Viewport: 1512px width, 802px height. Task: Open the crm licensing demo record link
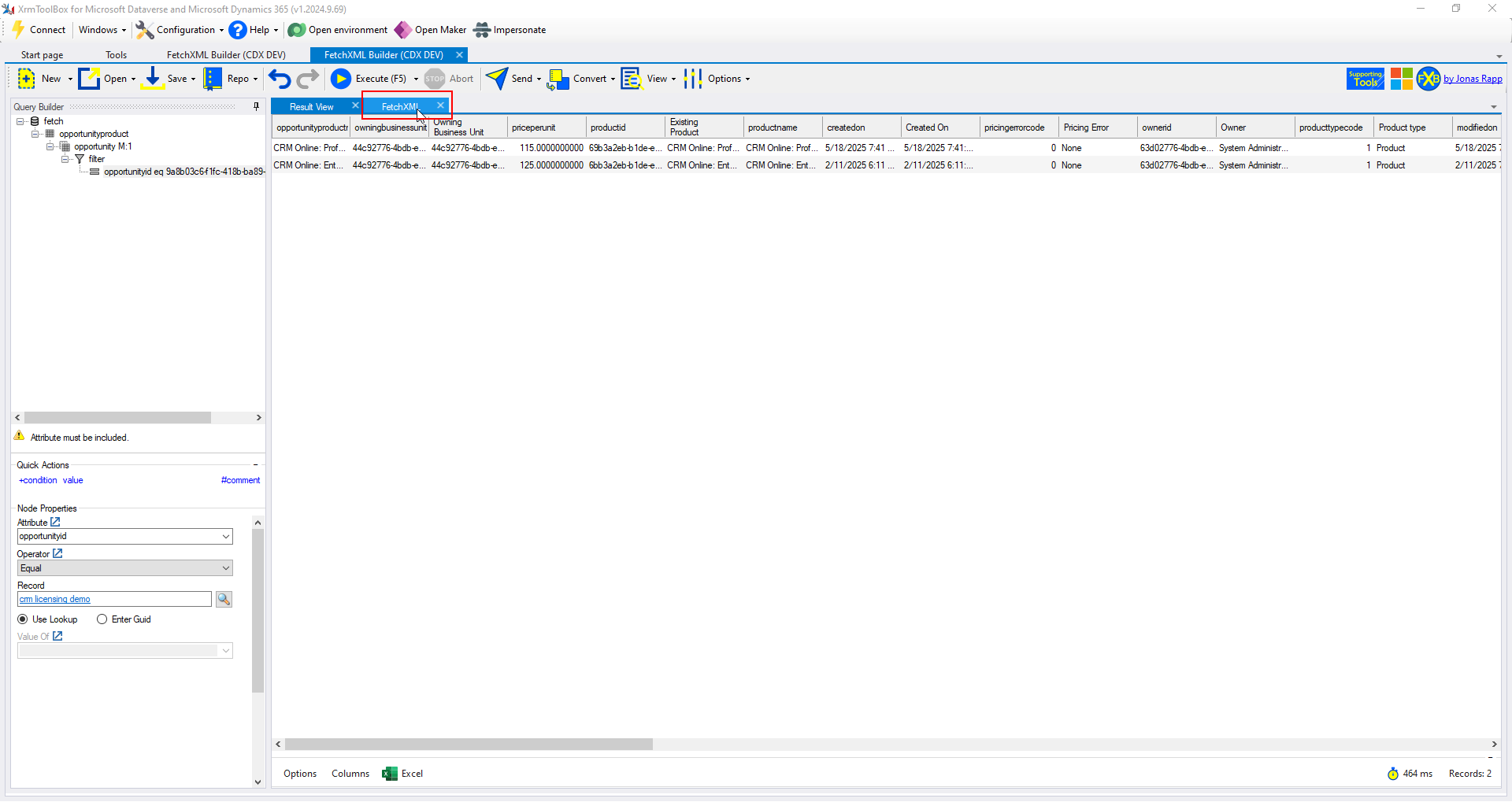55,600
